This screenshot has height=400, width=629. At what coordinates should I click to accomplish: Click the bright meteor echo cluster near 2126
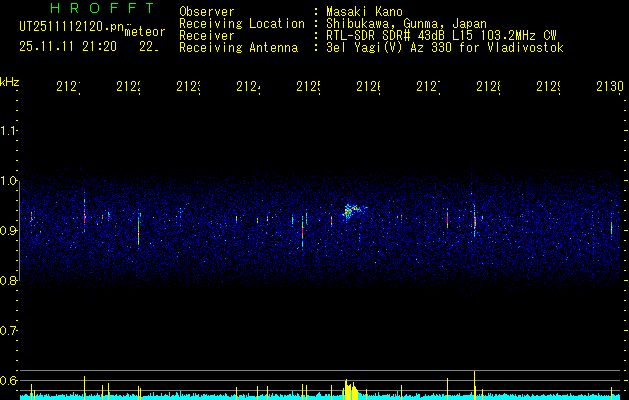coord(354,211)
